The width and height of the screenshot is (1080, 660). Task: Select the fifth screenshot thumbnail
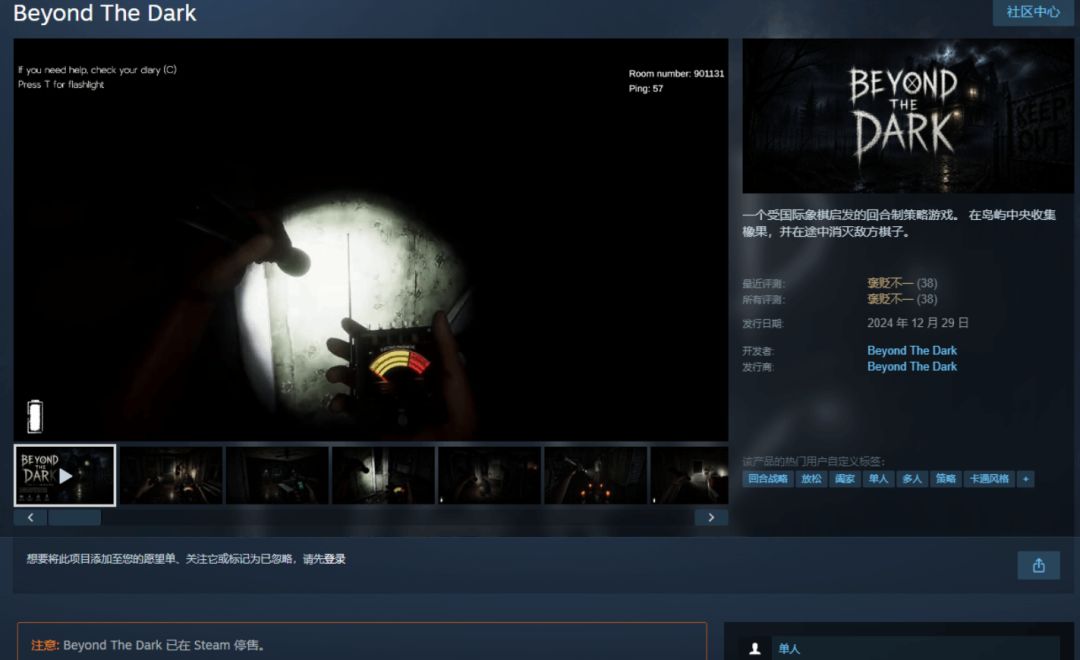(x=490, y=475)
